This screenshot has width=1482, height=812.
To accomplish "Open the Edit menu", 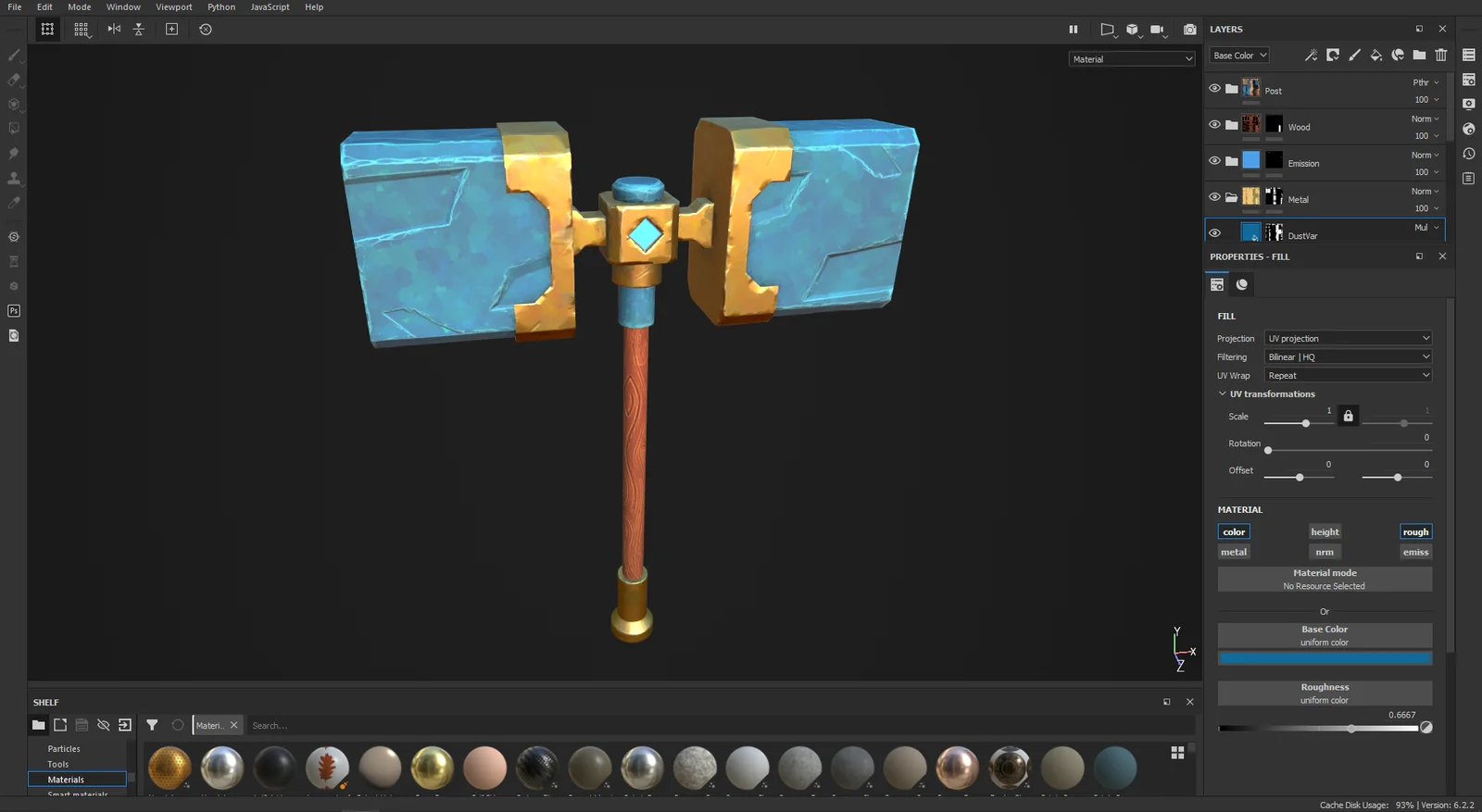I will click(x=44, y=6).
